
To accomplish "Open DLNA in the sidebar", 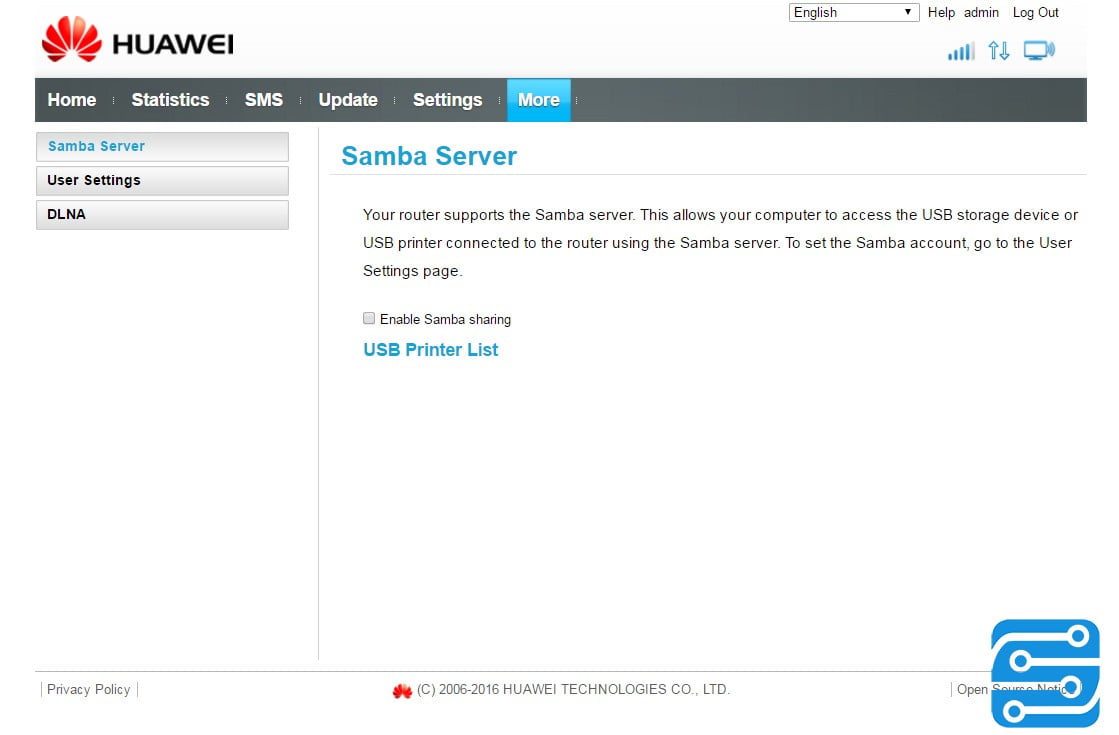I will (162, 215).
